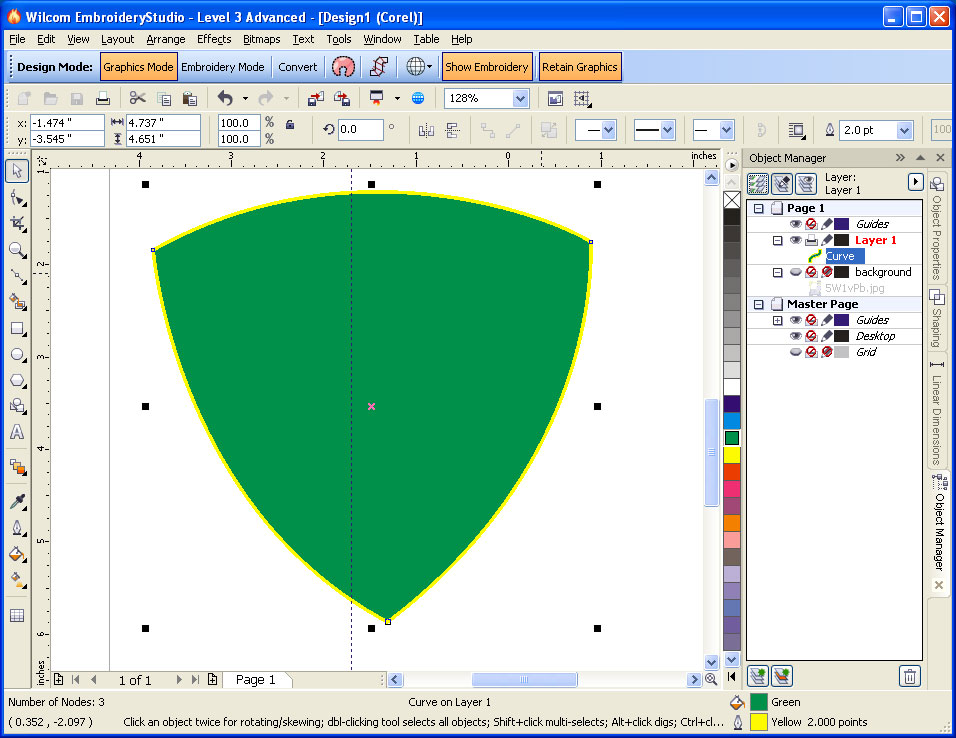Image resolution: width=956 pixels, height=738 pixels.
Task: Toggle visibility eye of Layer 1
Action: click(795, 240)
